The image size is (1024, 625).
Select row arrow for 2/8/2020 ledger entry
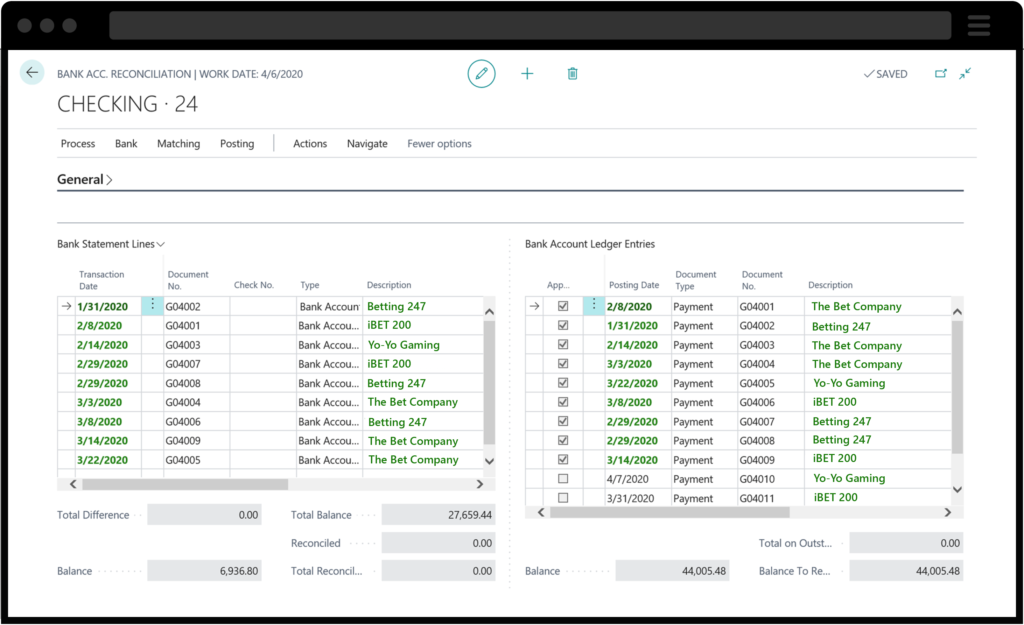coord(534,306)
